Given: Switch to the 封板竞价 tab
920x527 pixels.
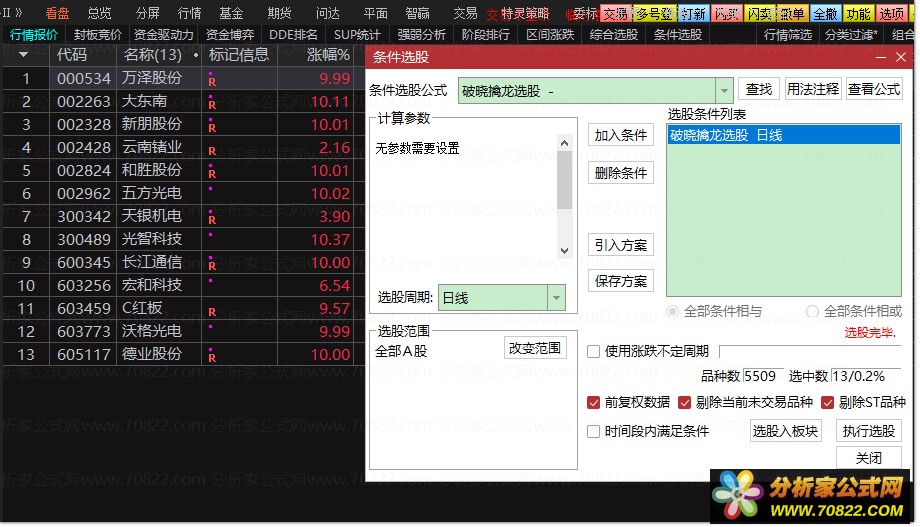Looking at the screenshot, I should tap(98, 34).
